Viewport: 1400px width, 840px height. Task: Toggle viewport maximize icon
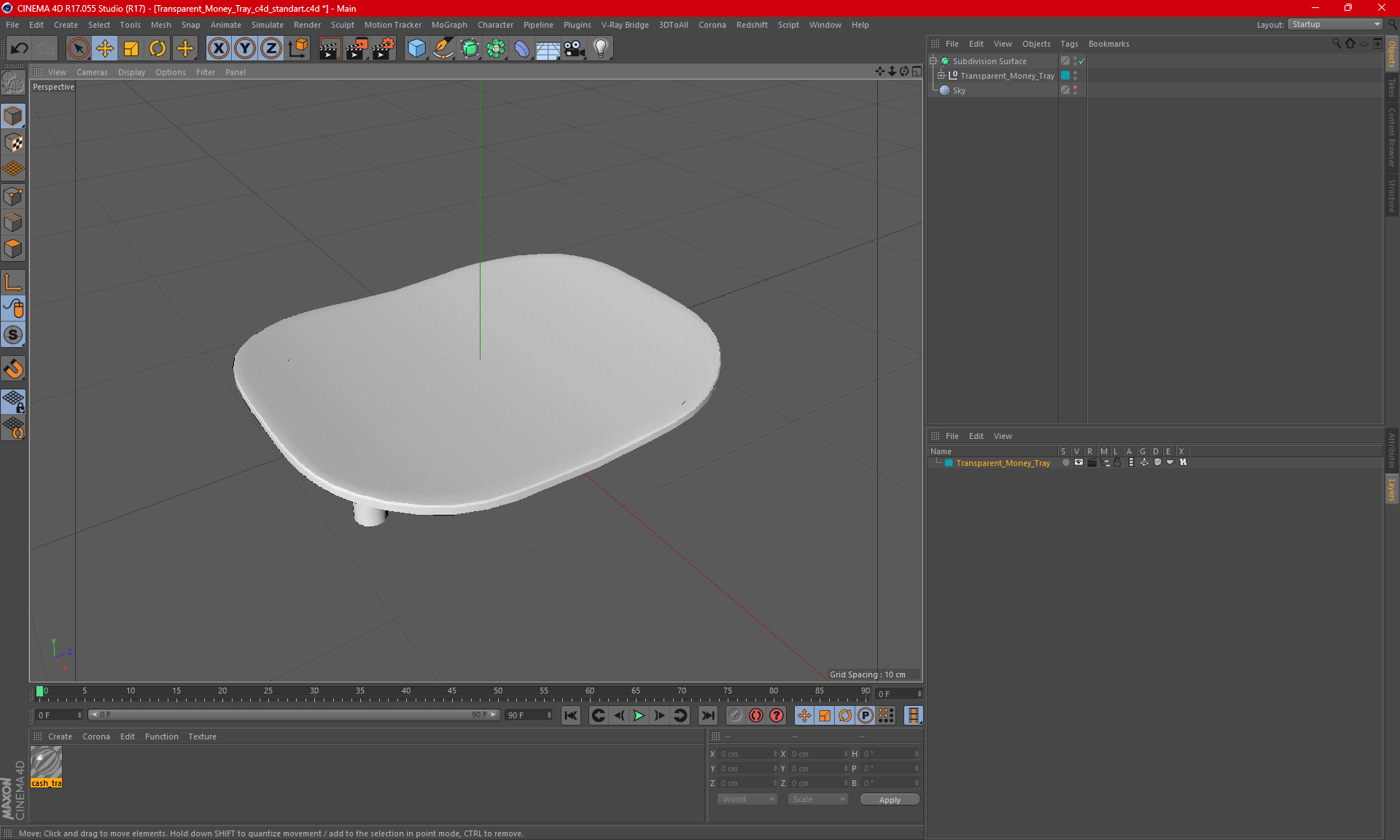(x=917, y=71)
